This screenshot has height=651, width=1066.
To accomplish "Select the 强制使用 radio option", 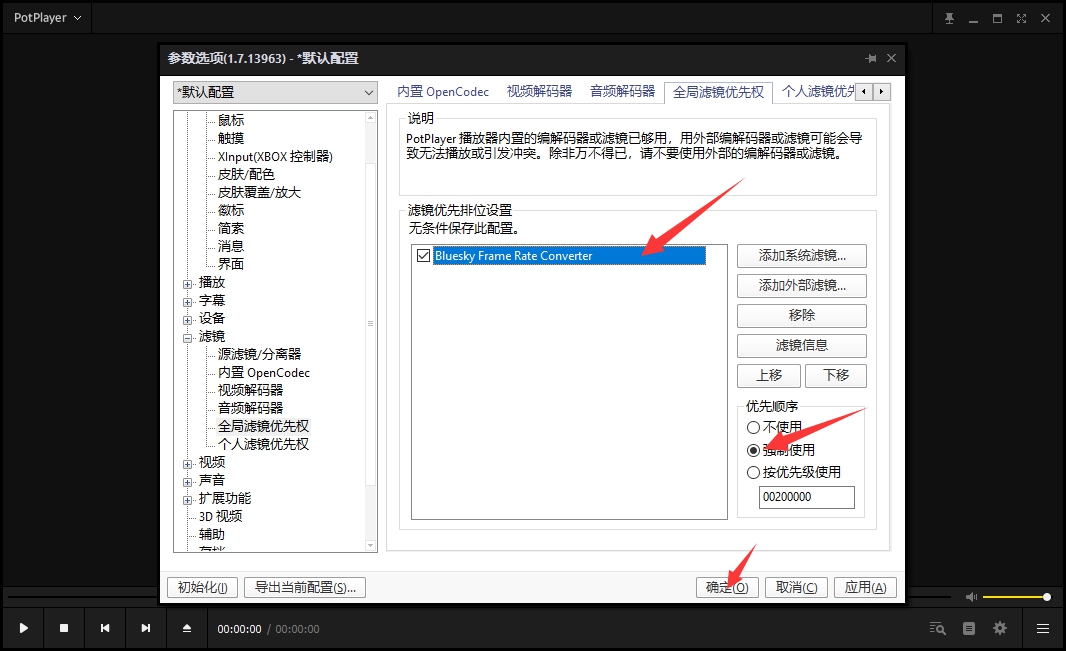I will (780, 450).
